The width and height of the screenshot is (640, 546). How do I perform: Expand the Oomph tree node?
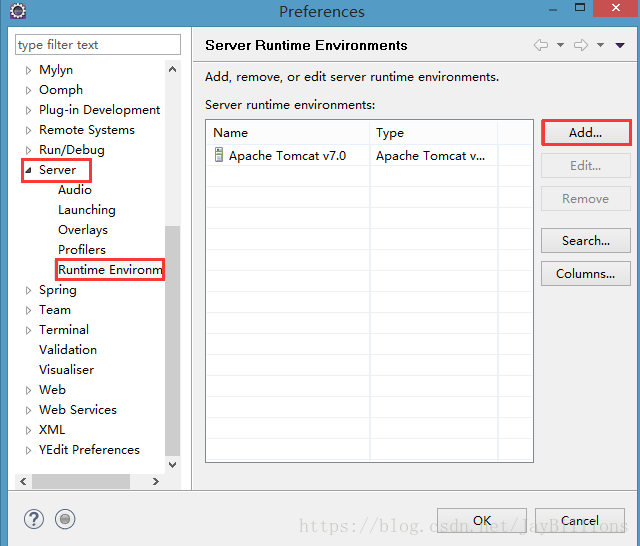[x=28, y=90]
